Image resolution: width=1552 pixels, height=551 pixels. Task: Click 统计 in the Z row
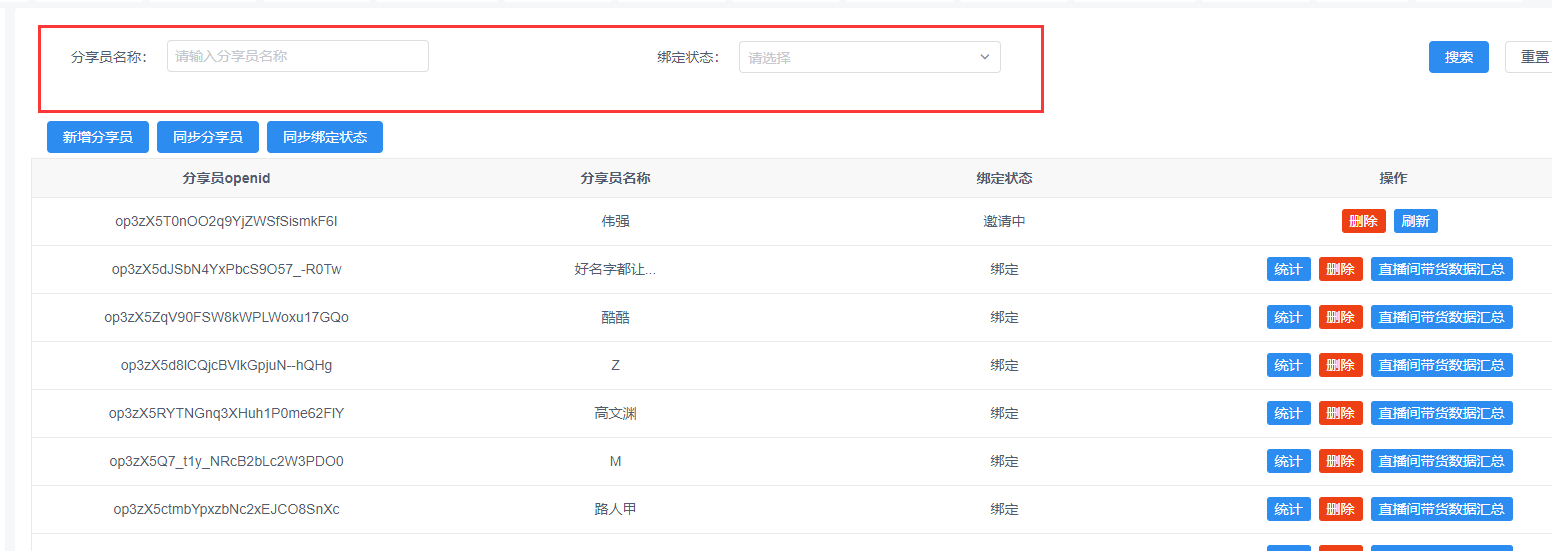(x=1288, y=365)
